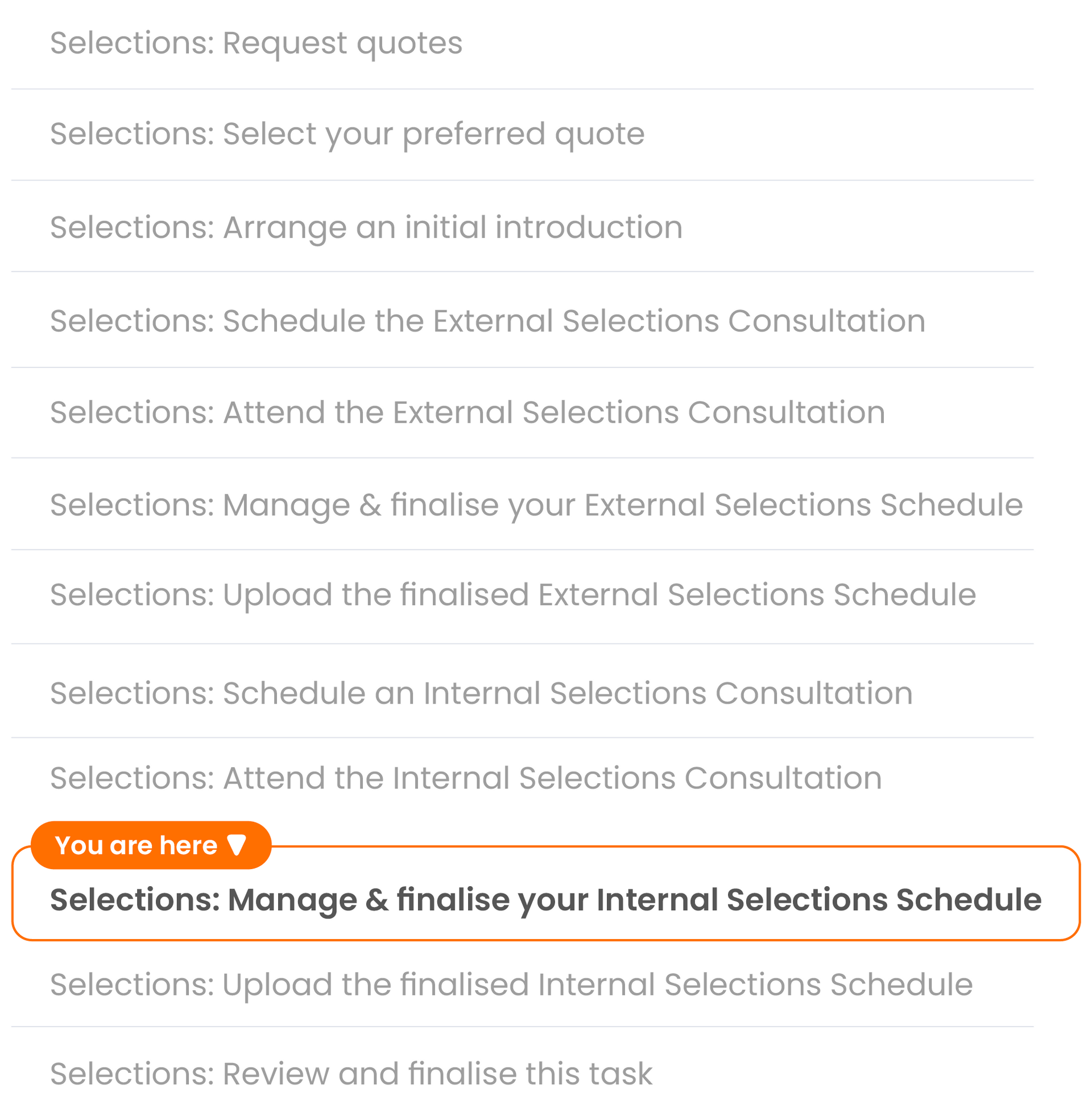Open 'Selections: Request quotes' step

(x=256, y=43)
